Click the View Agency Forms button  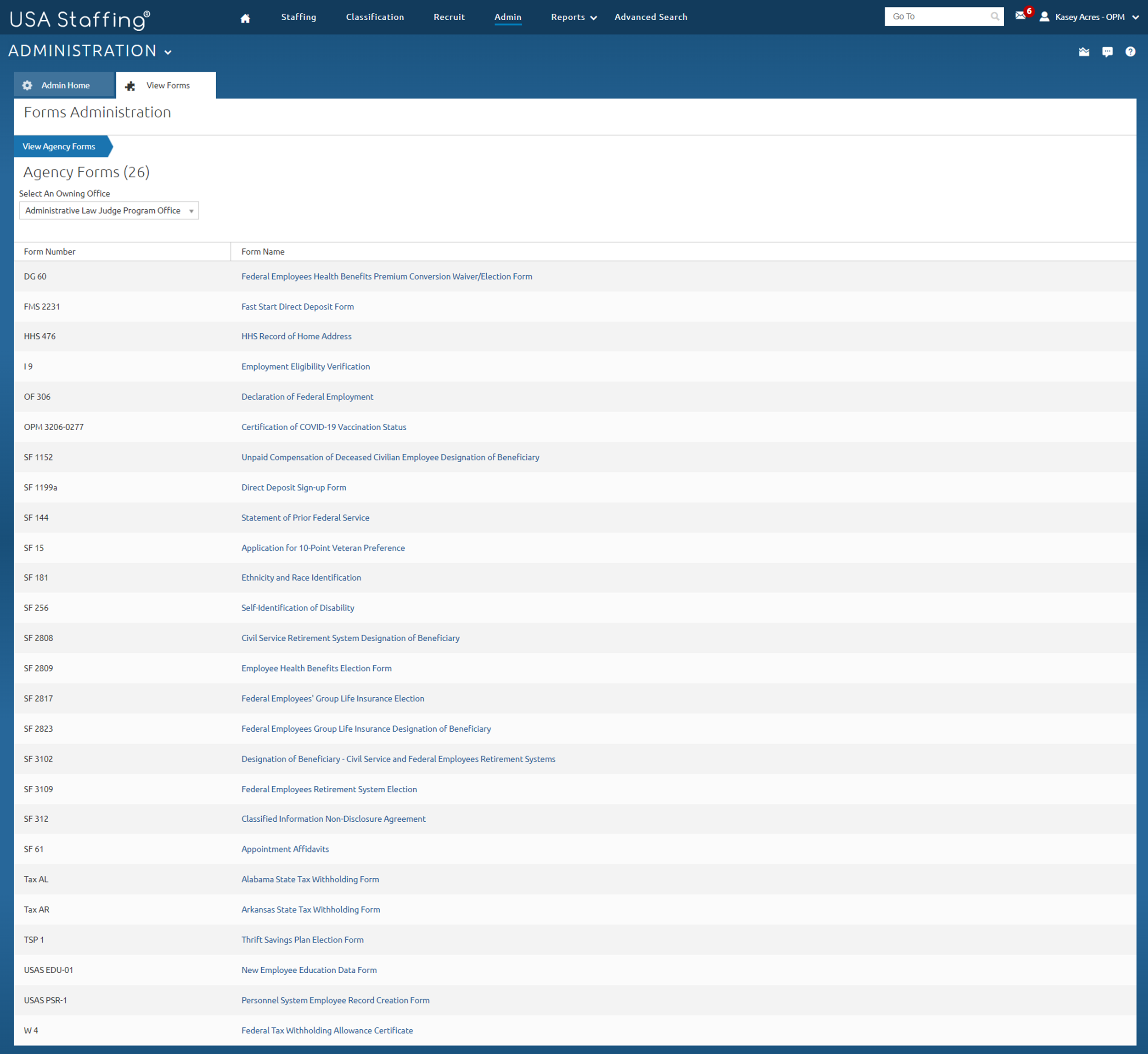tap(59, 146)
